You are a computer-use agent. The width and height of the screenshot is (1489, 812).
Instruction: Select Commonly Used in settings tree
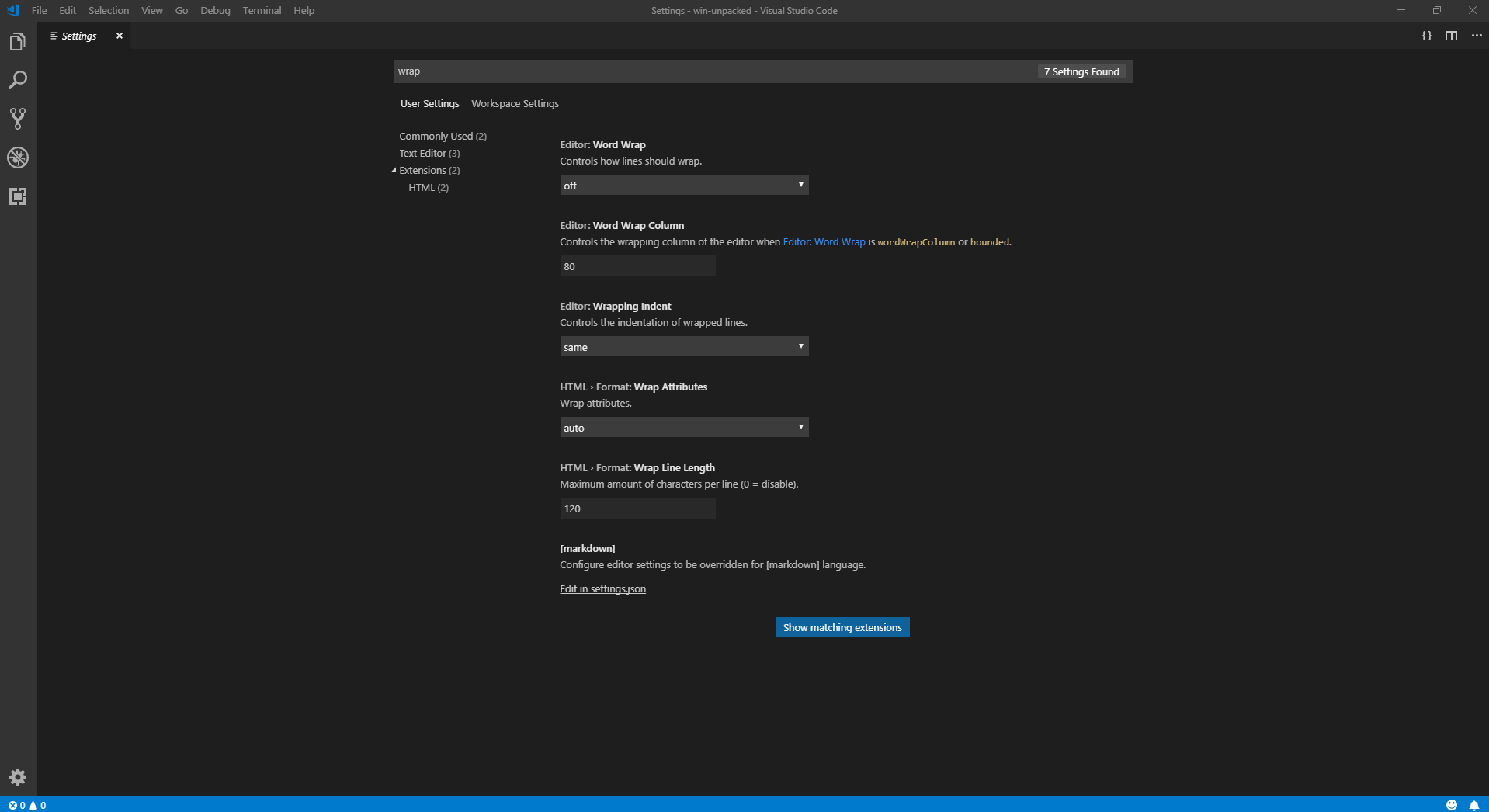(443, 136)
